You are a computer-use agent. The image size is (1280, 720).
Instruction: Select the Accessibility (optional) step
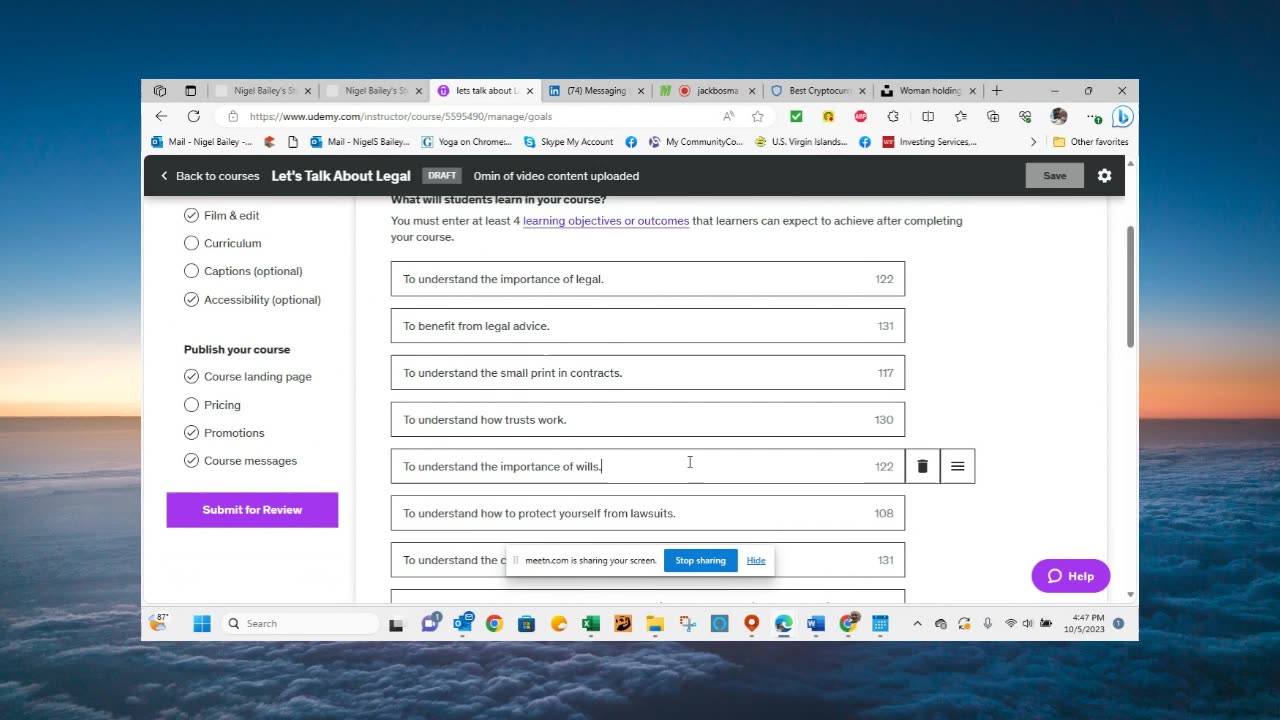click(x=252, y=299)
